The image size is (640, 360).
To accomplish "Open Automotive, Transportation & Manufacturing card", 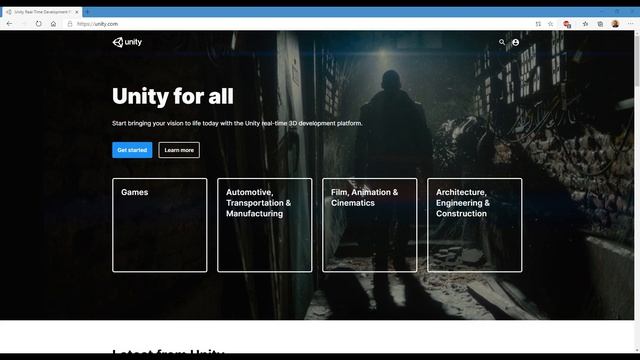I will (264, 225).
